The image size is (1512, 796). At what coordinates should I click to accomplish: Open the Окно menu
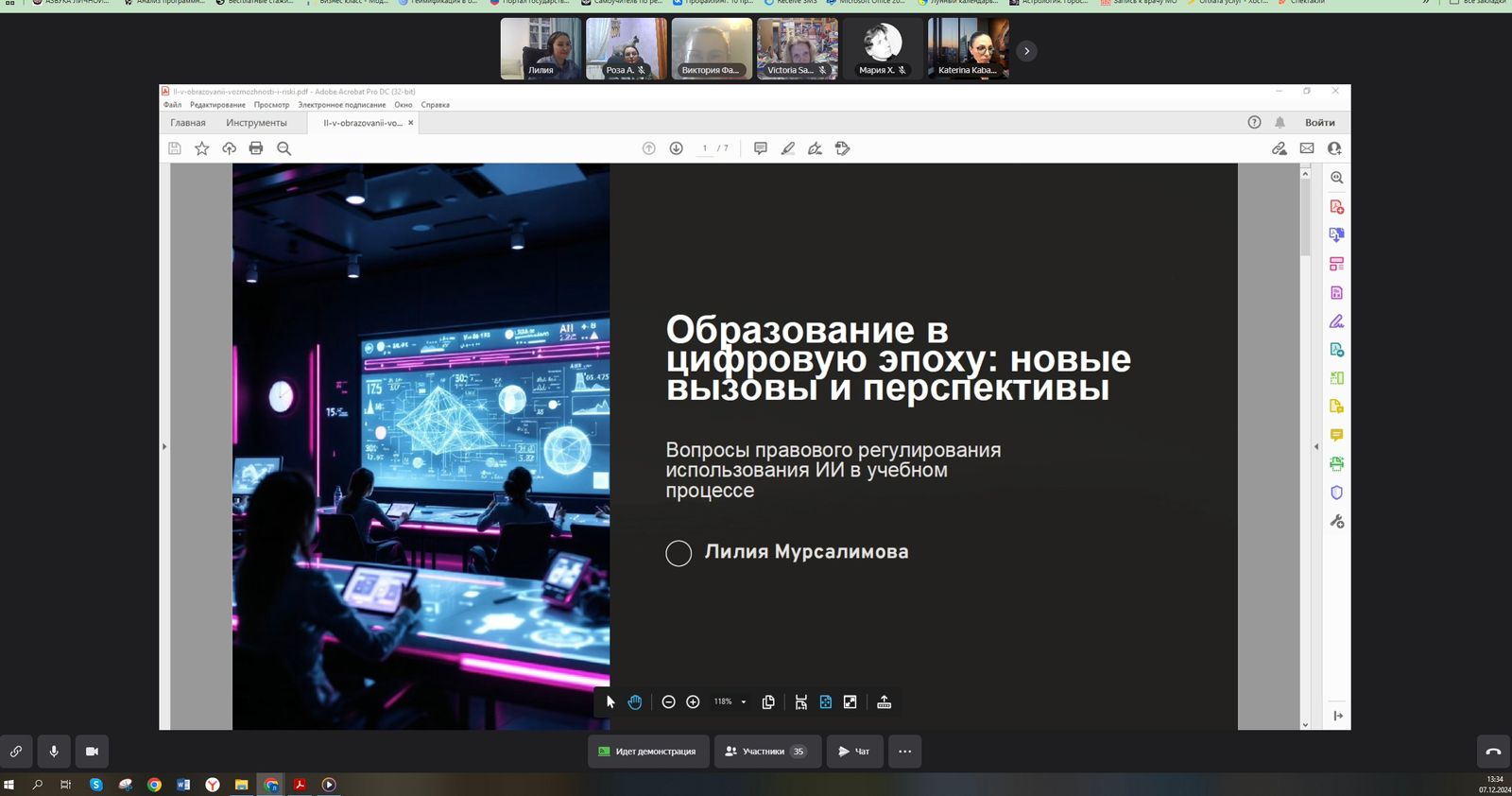pos(404,105)
